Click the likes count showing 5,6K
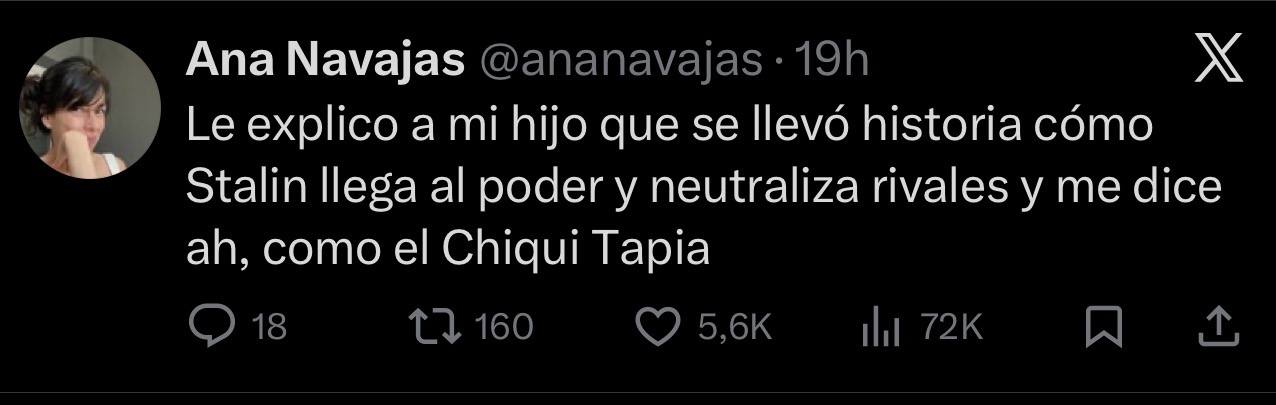The width and height of the screenshot is (1276, 405). [735, 327]
